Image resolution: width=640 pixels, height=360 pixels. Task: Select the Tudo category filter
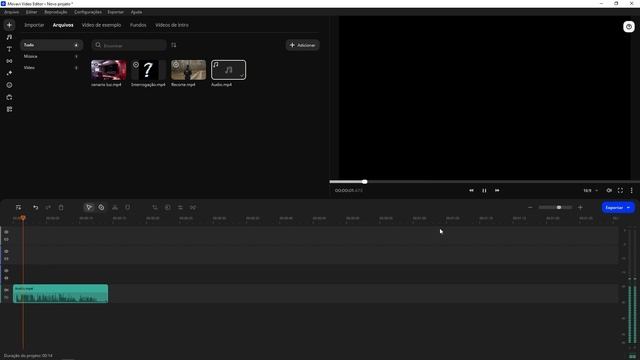coord(51,45)
